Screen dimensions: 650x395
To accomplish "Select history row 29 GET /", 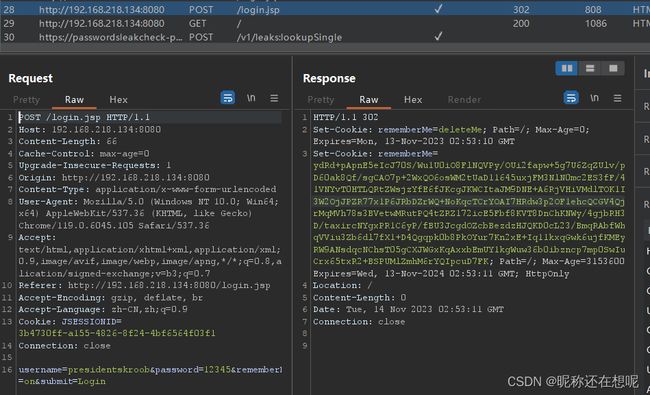I will click(x=325, y=23).
